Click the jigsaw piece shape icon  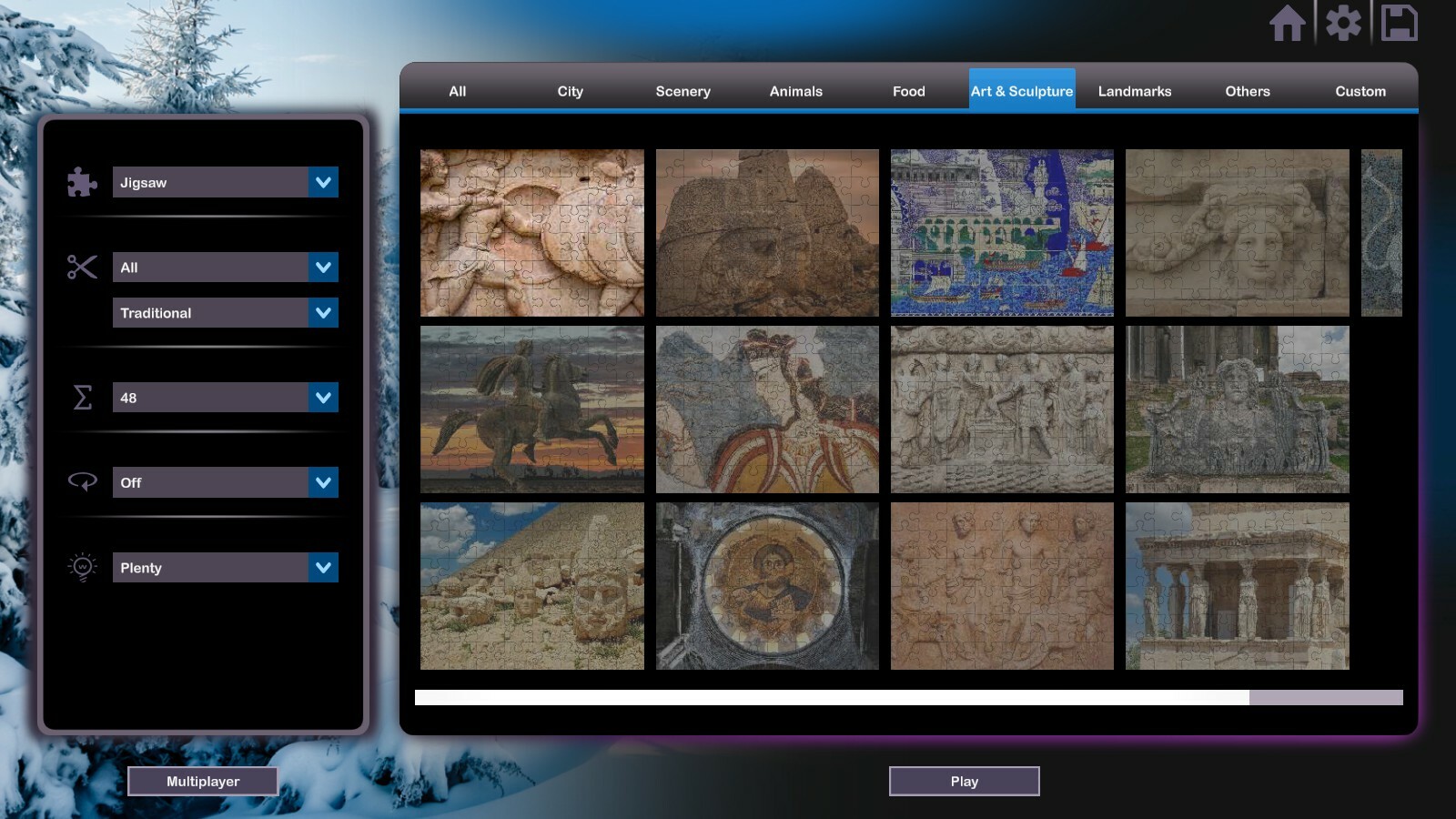[x=82, y=182]
